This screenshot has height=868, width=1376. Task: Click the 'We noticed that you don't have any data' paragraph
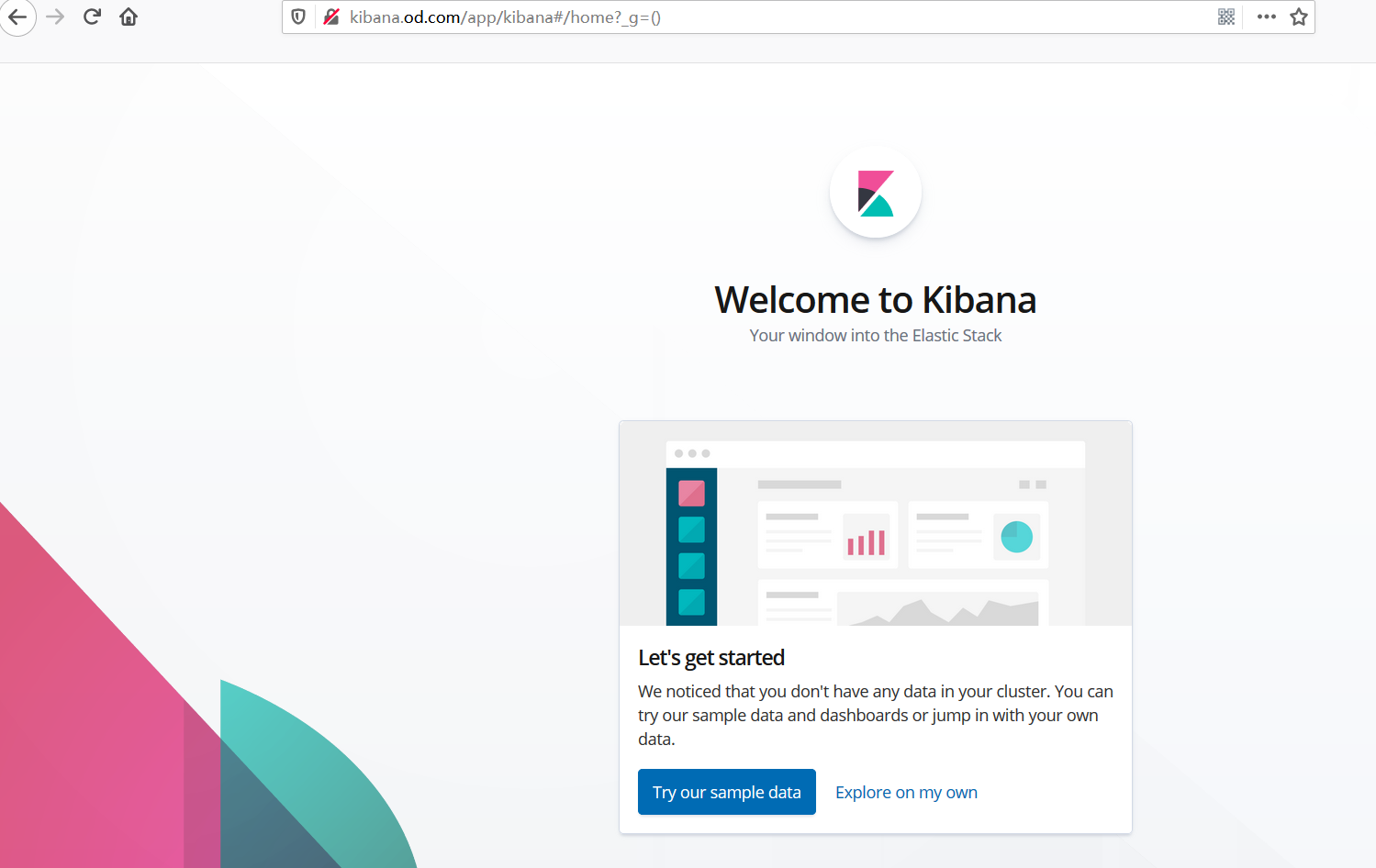876,715
